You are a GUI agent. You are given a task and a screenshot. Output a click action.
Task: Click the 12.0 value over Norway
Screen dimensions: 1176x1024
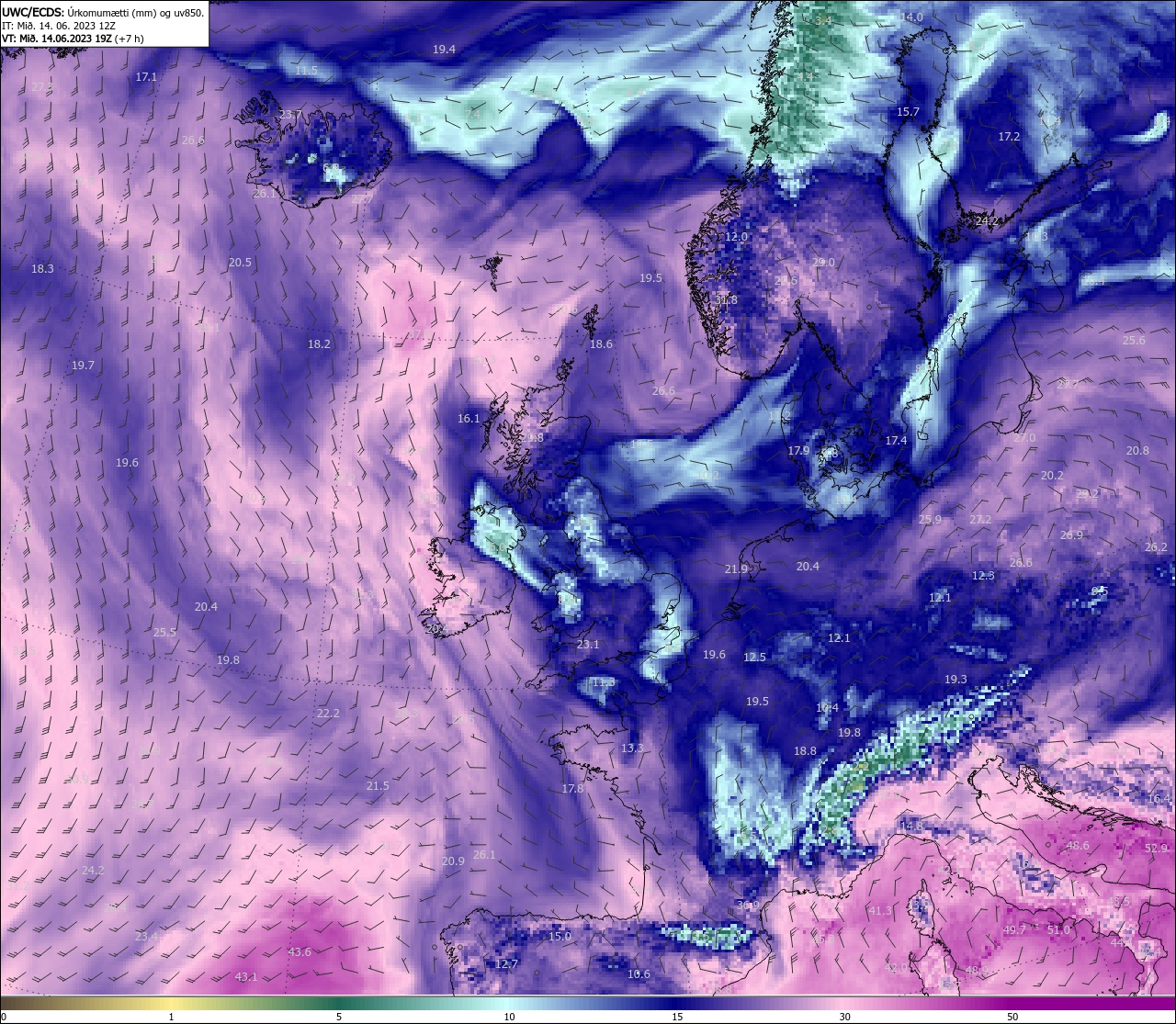pos(737,237)
